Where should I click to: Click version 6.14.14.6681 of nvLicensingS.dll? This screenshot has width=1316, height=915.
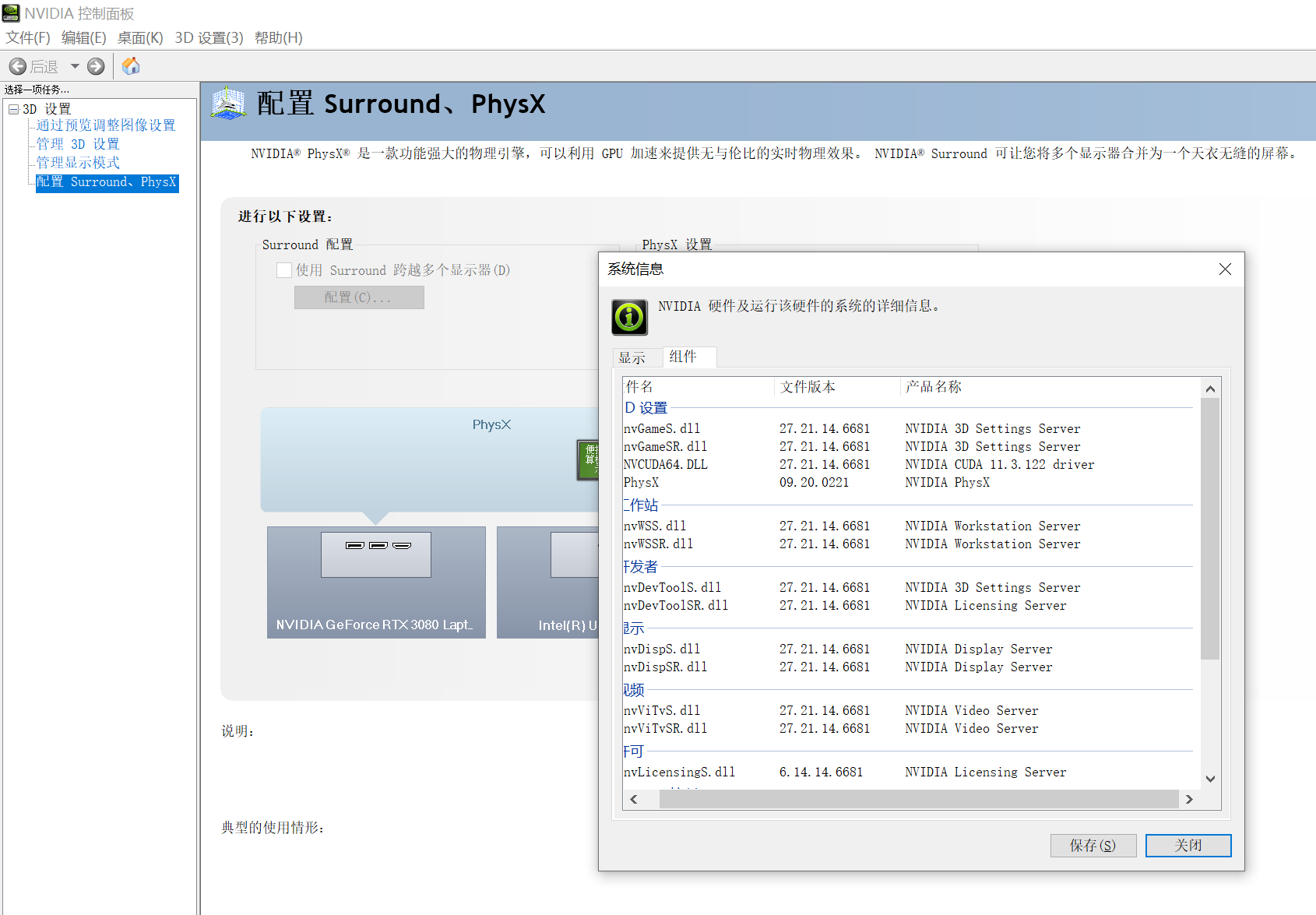[x=822, y=772]
